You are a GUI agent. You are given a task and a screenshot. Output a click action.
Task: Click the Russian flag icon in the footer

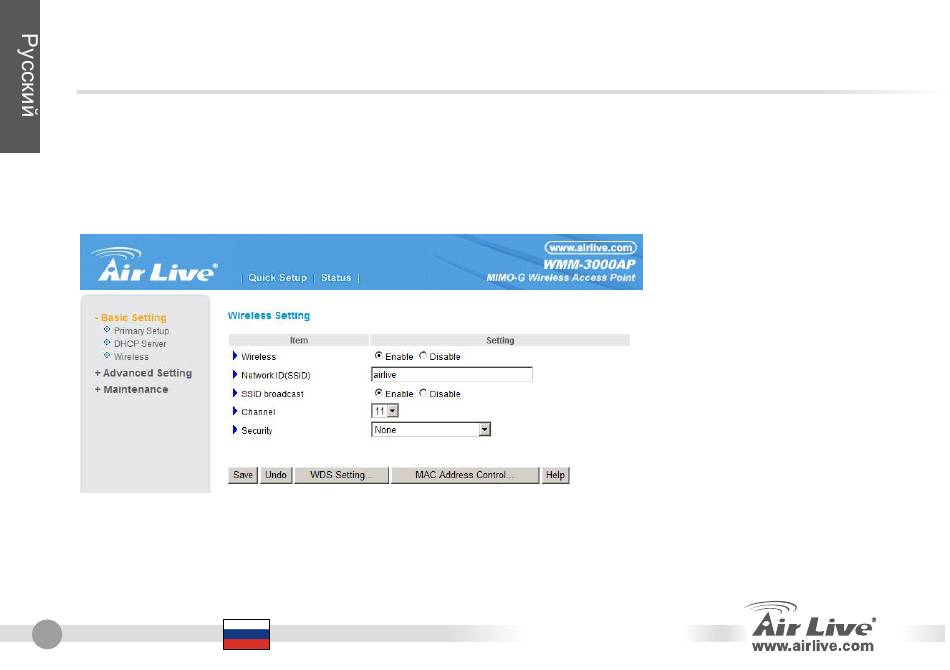247,634
